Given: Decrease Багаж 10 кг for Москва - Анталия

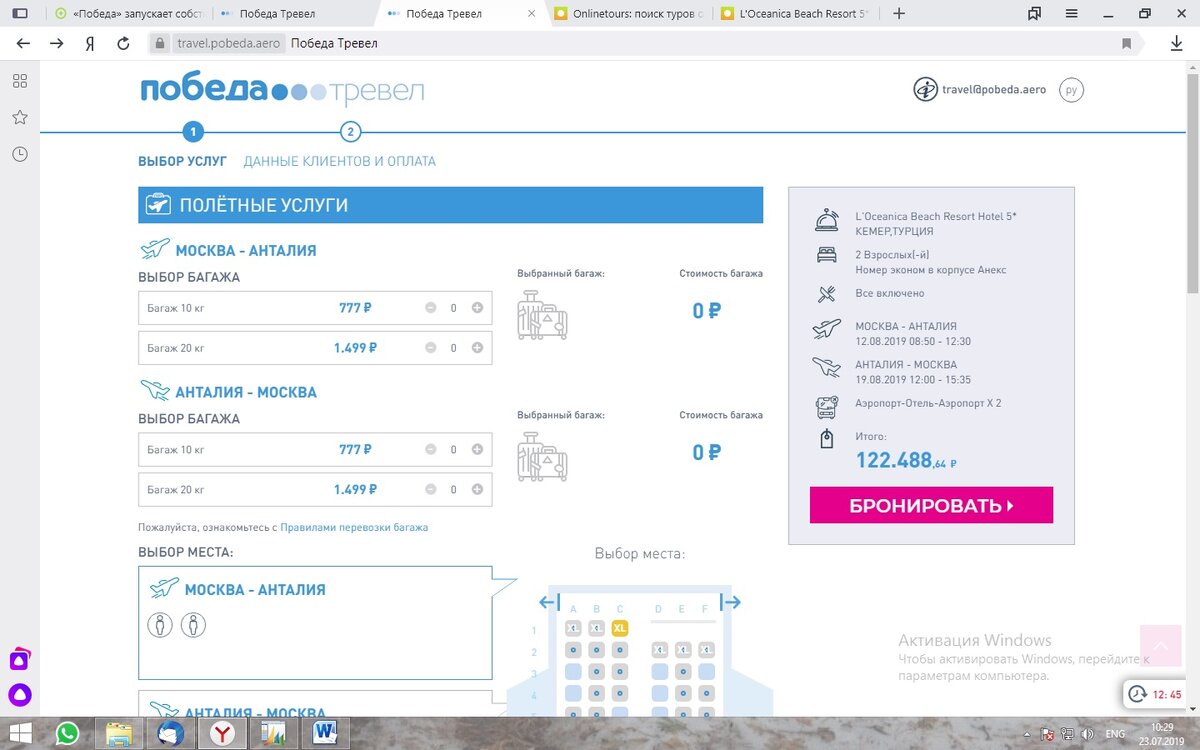Looking at the screenshot, I should click(430, 308).
